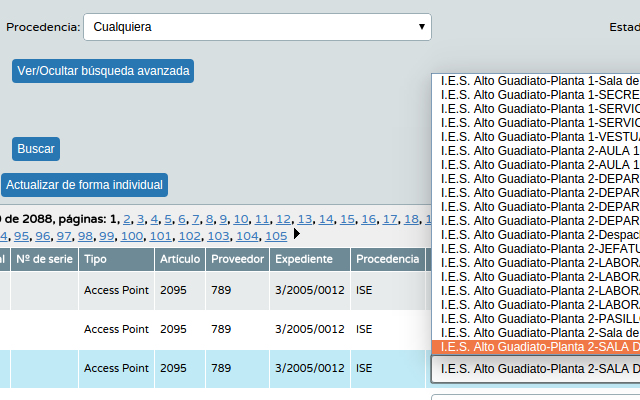Viewport: 640px width, 400px height.
Task: Click the Proveedor column header
Action: 238,259
